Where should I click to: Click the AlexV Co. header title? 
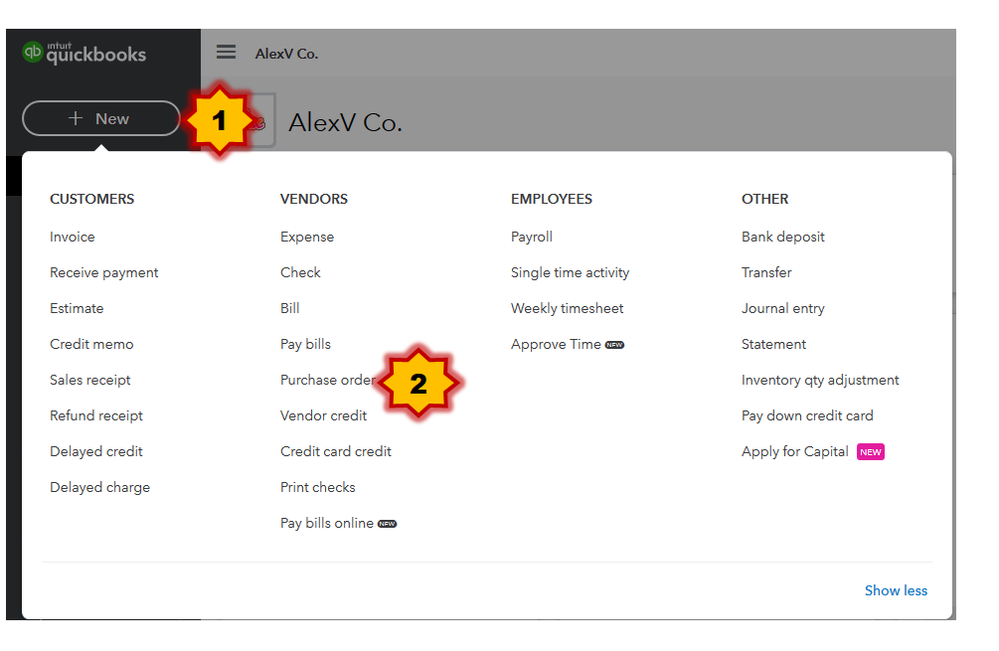pos(286,54)
